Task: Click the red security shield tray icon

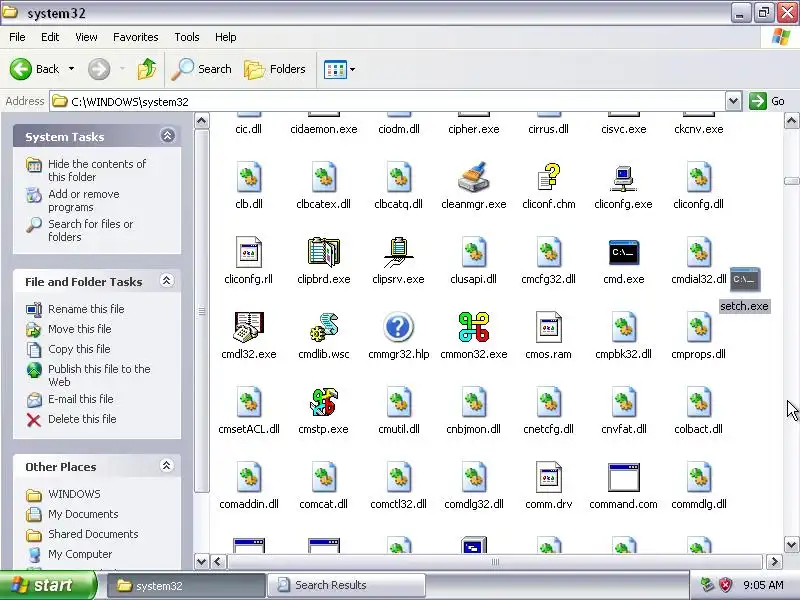Action: click(725, 585)
